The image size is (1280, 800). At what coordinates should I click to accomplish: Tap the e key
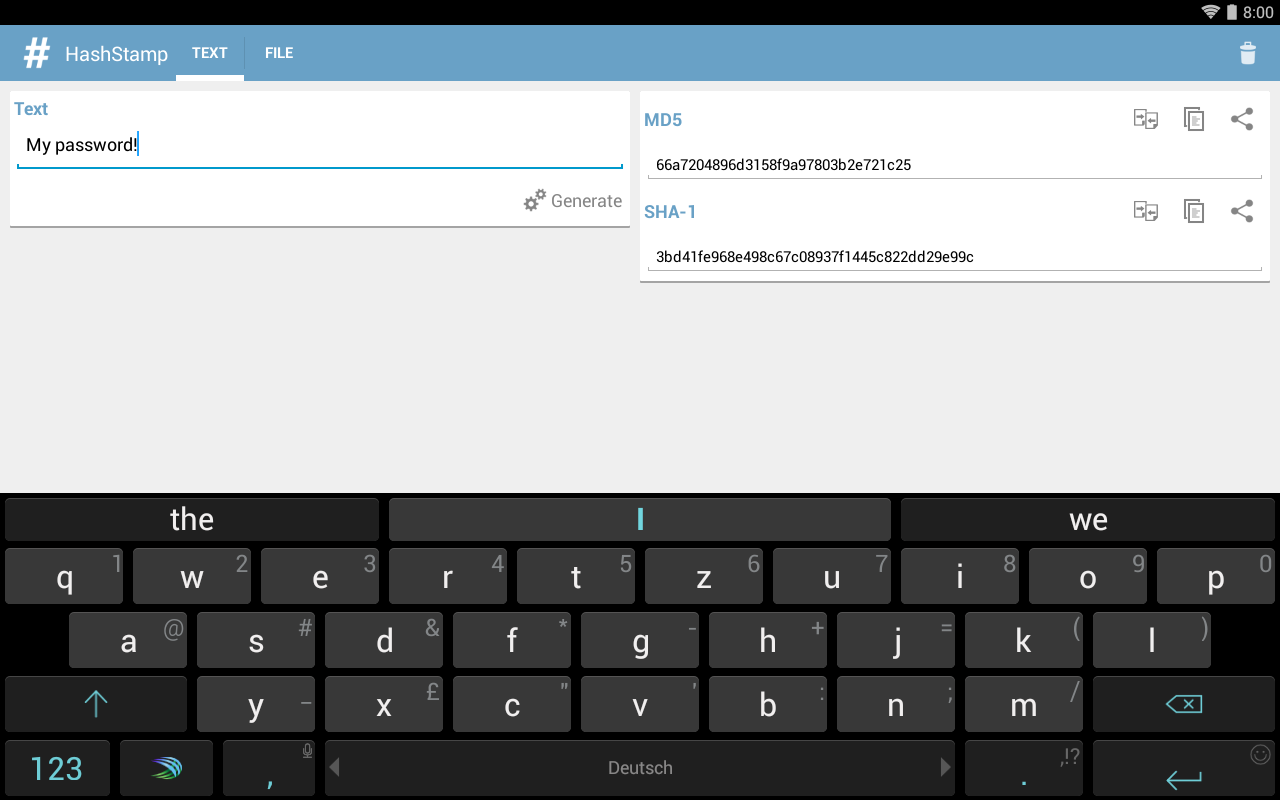(x=320, y=576)
